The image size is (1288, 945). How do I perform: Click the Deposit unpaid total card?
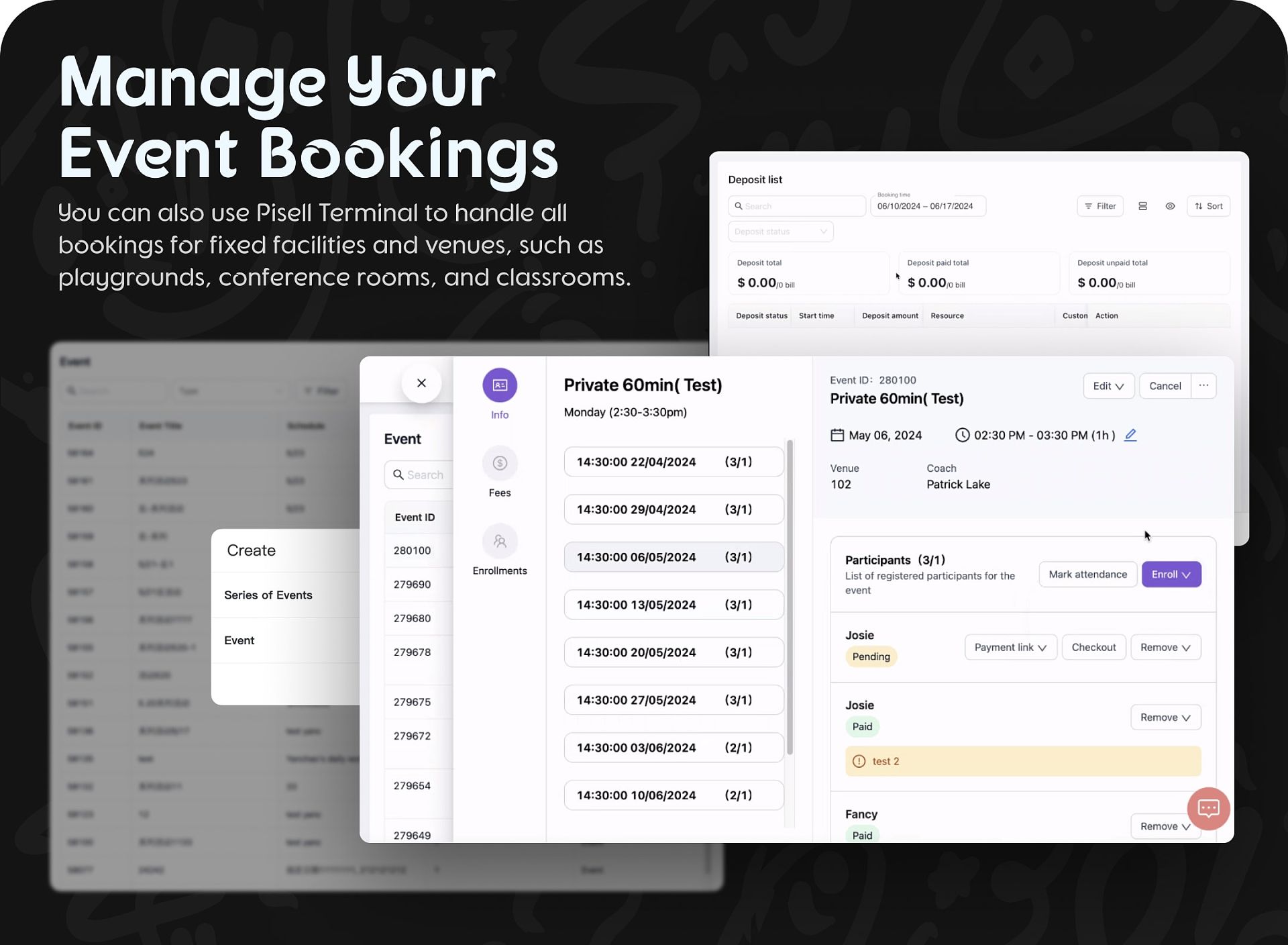pos(1149,273)
